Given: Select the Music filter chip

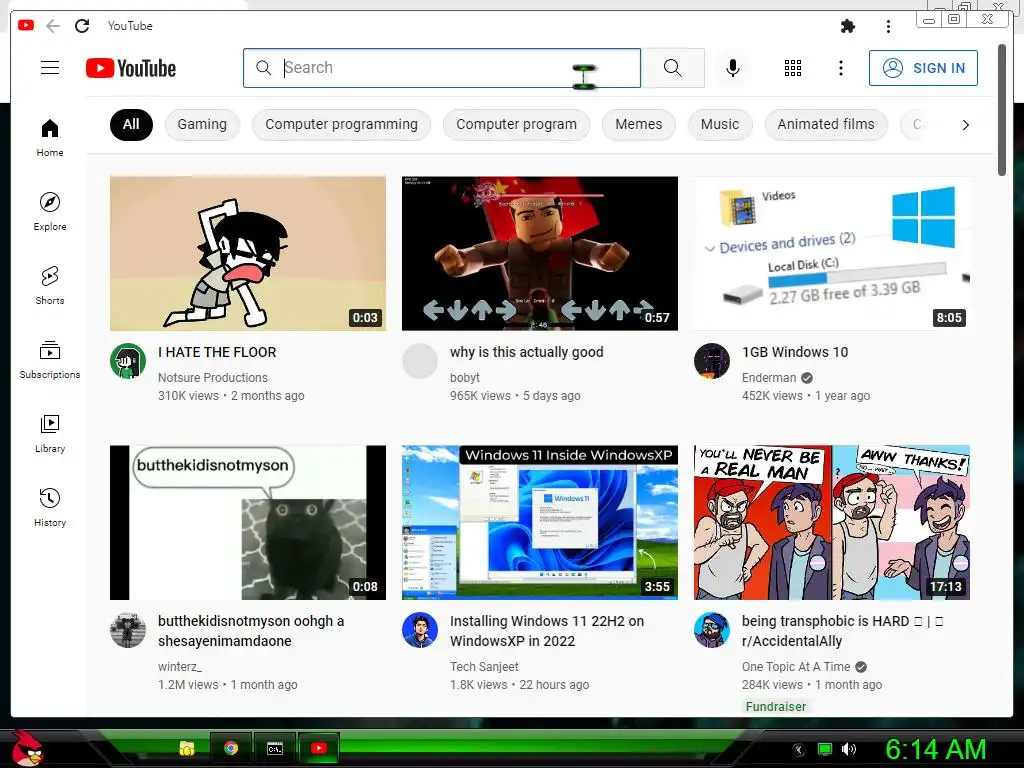Looking at the screenshot, I should [720, 124].
